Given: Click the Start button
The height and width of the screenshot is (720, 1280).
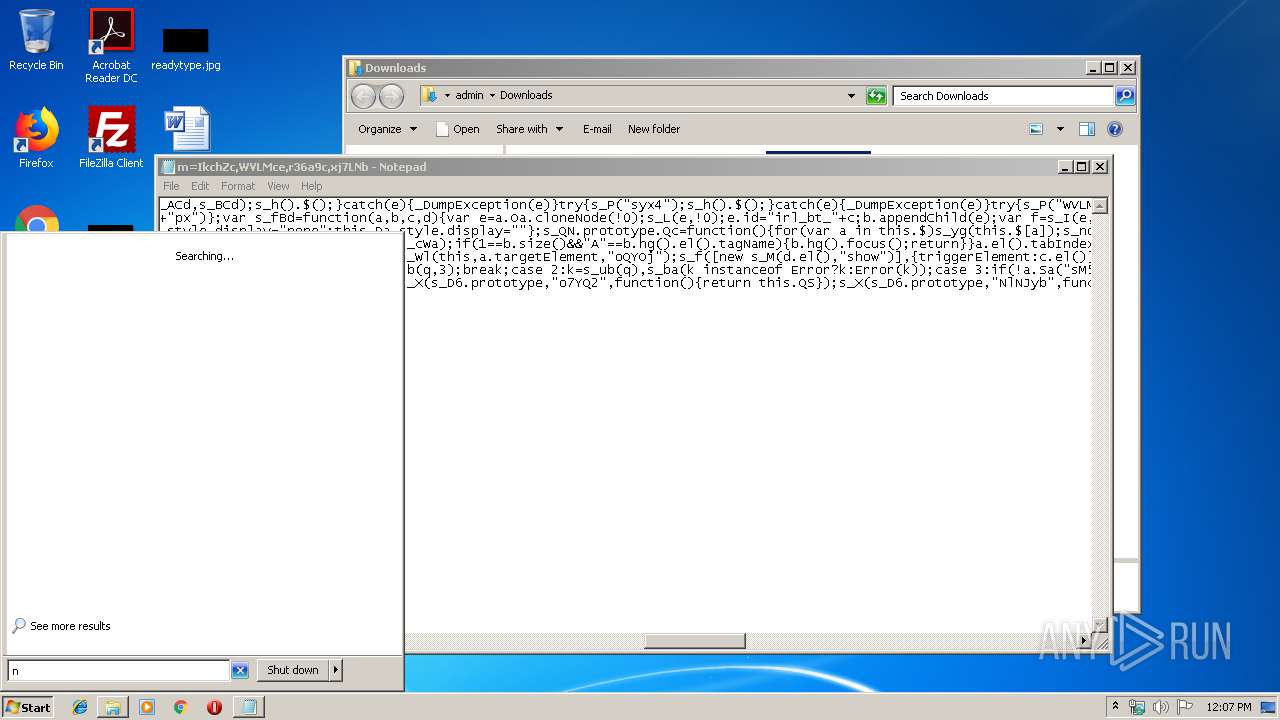Looking at the screenshot, I should click(28, 707).
